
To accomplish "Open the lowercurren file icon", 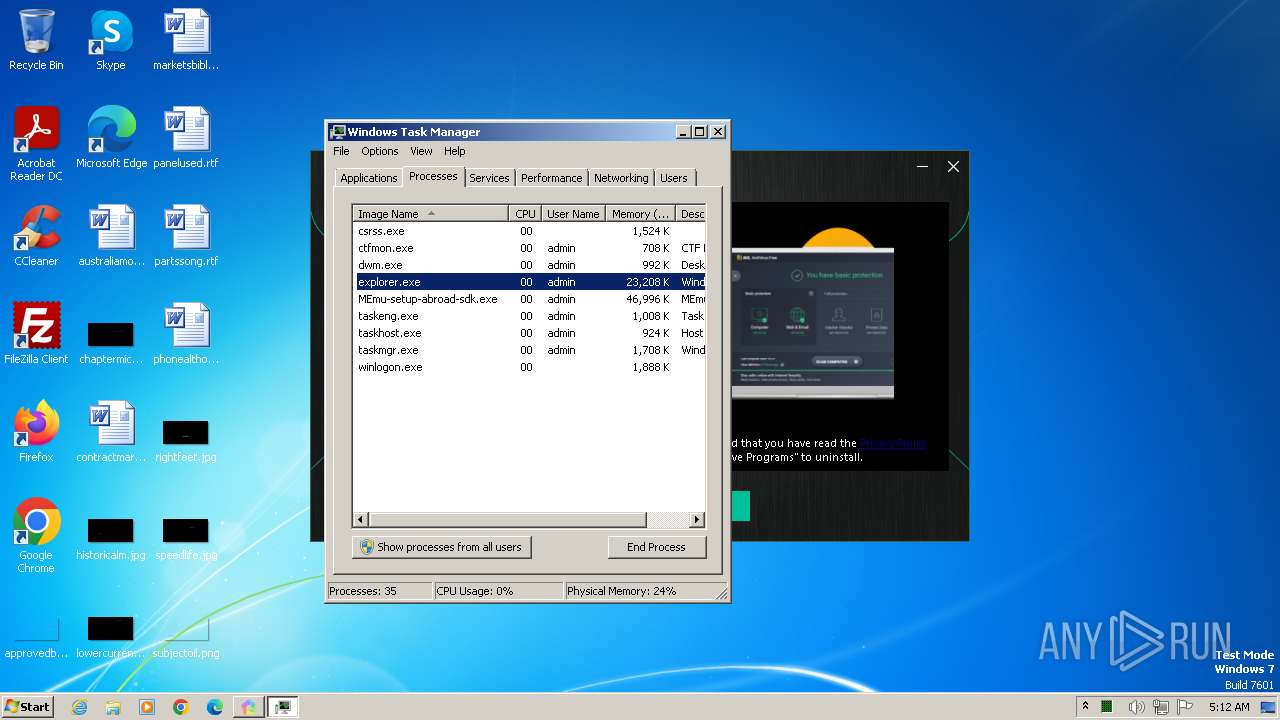I will pos(111,636).
